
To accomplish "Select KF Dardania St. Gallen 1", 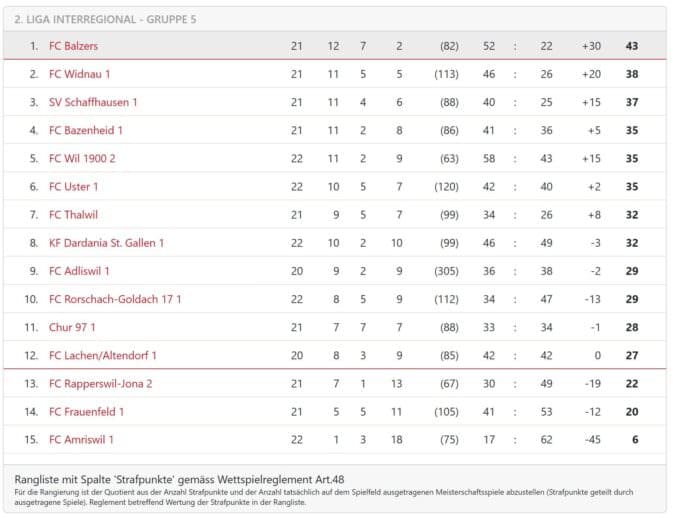I will (x=106, y=242).
